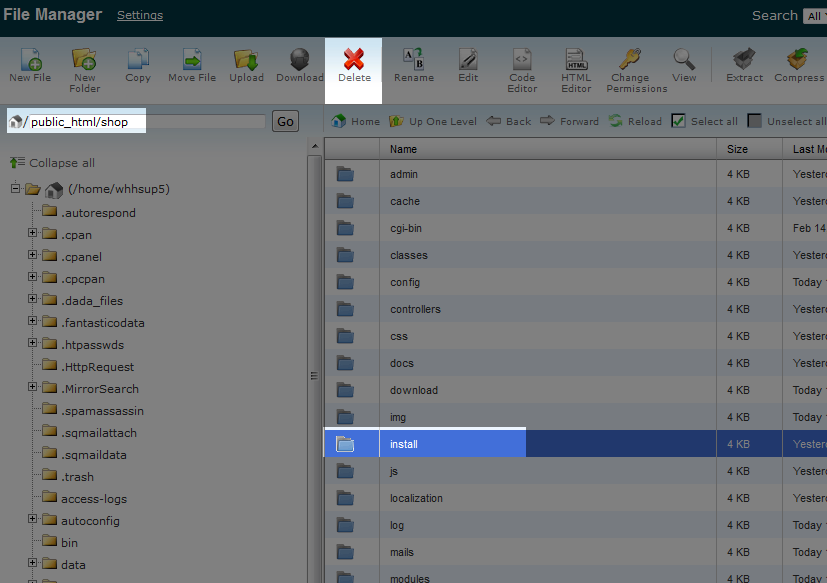Click the Upload toolbar icon
Viewport: 827px width, 583px height.
[246, 60]
